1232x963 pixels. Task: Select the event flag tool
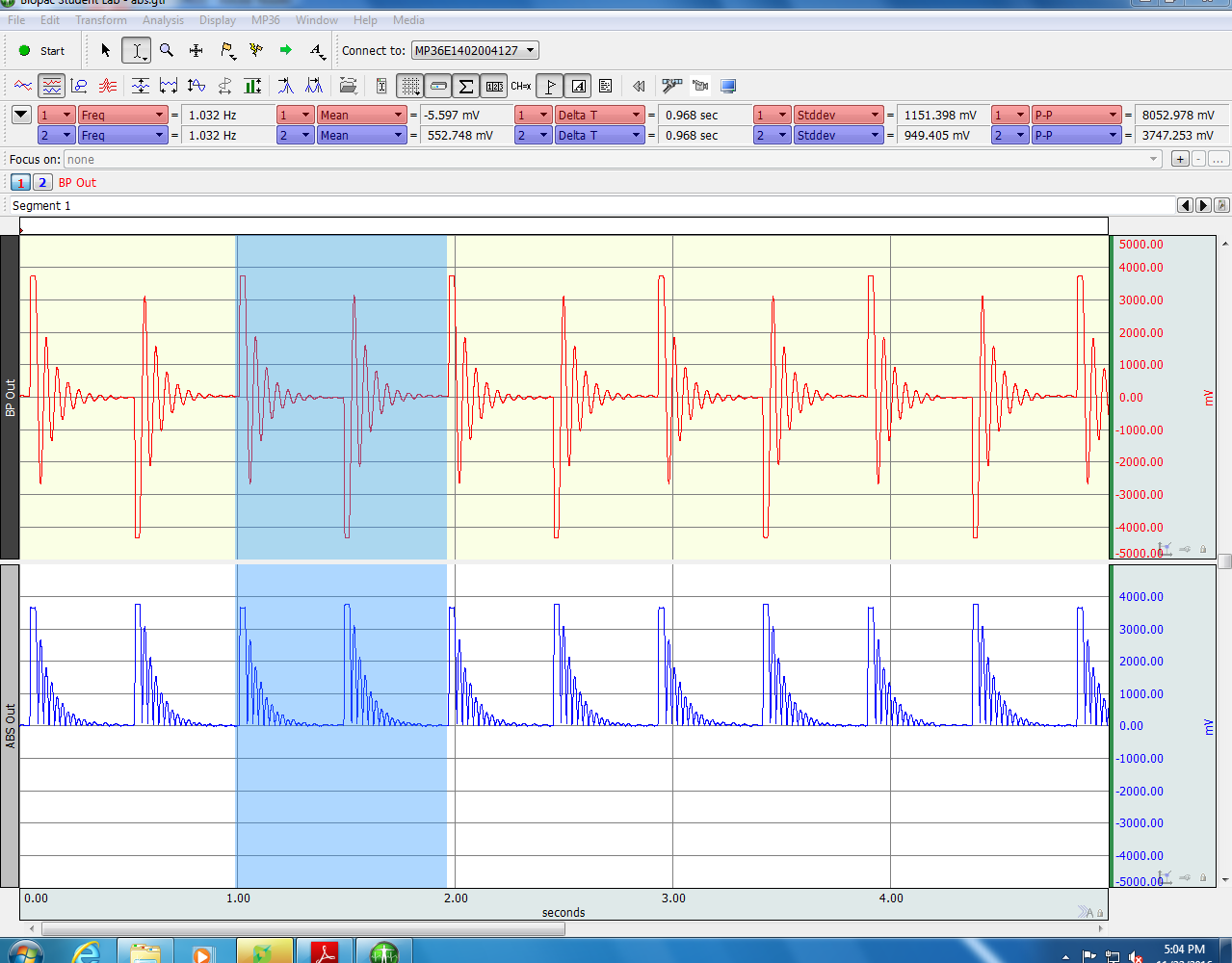[x=227, y=50]
